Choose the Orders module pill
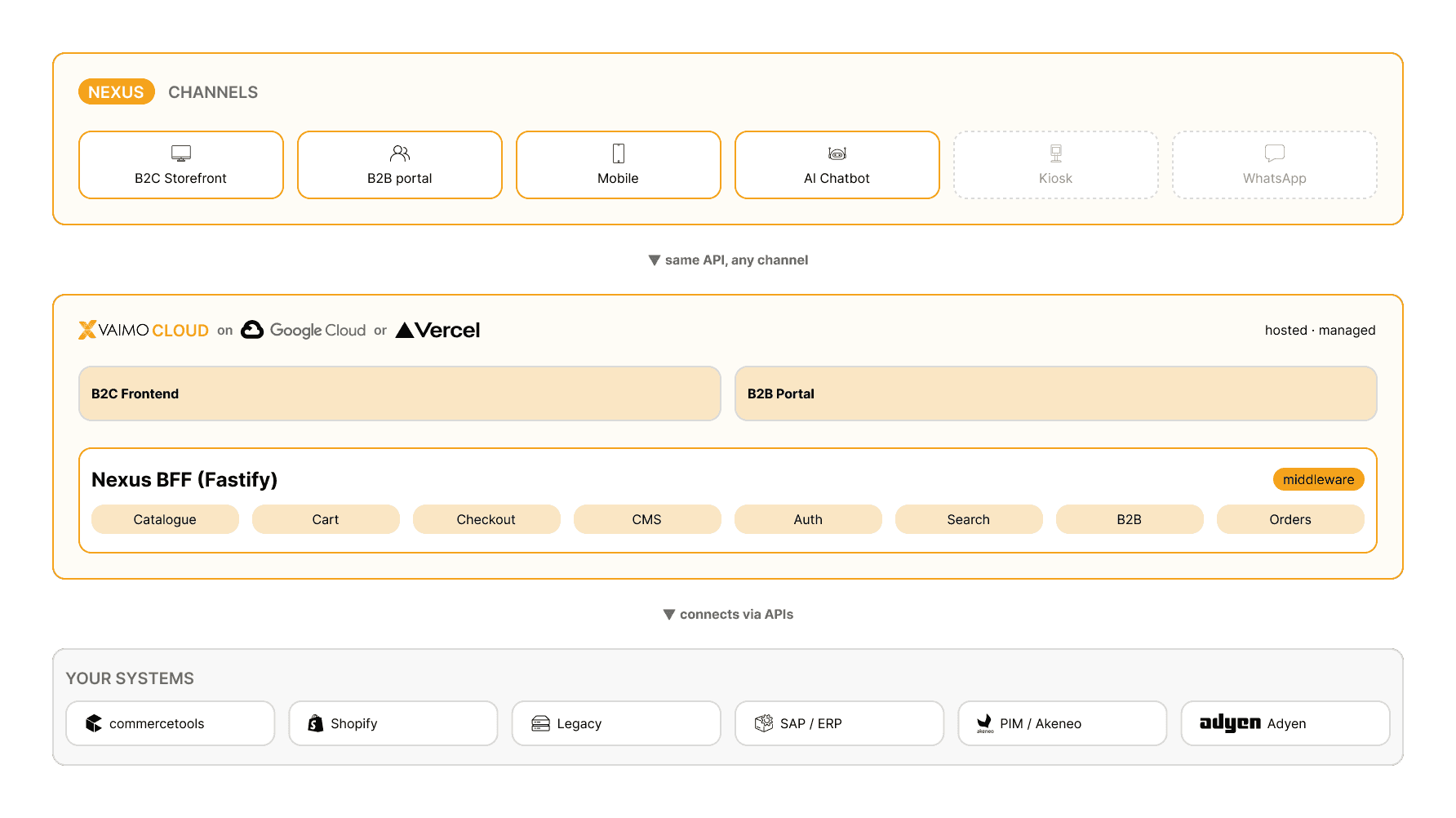 tap(1290, 519)
